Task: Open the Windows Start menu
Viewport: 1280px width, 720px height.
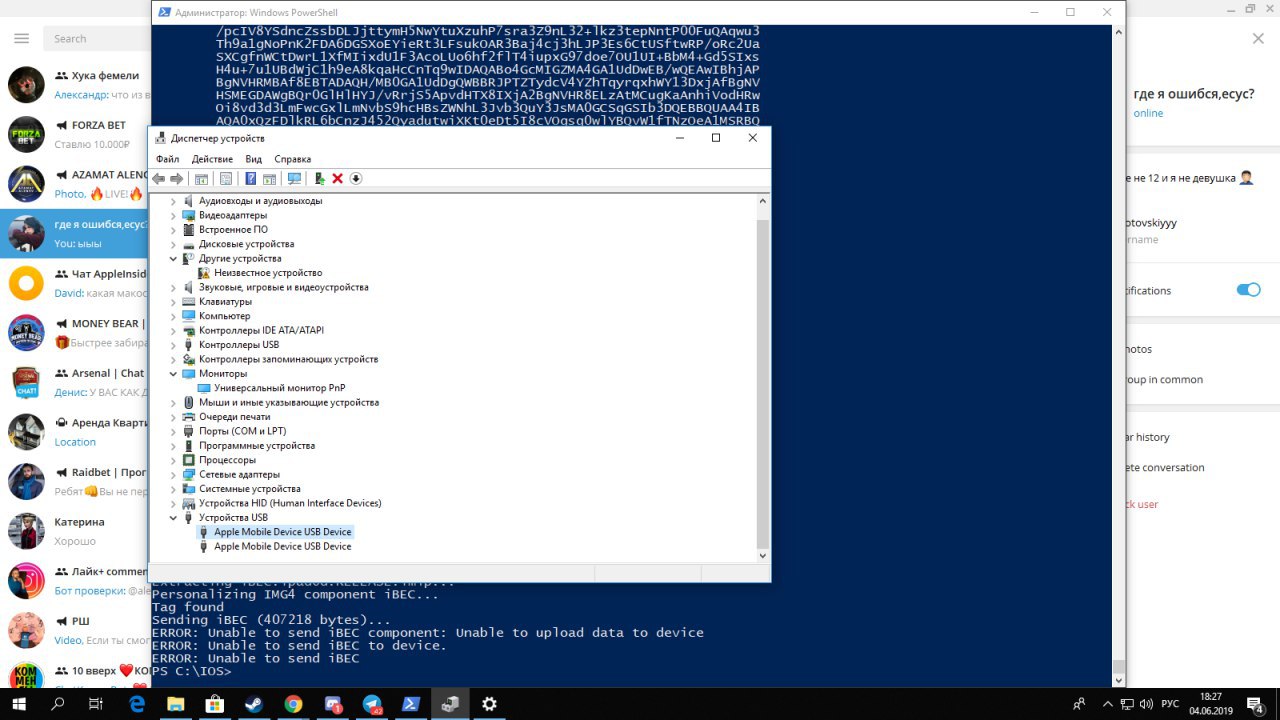Action: [x=19, y=704]
